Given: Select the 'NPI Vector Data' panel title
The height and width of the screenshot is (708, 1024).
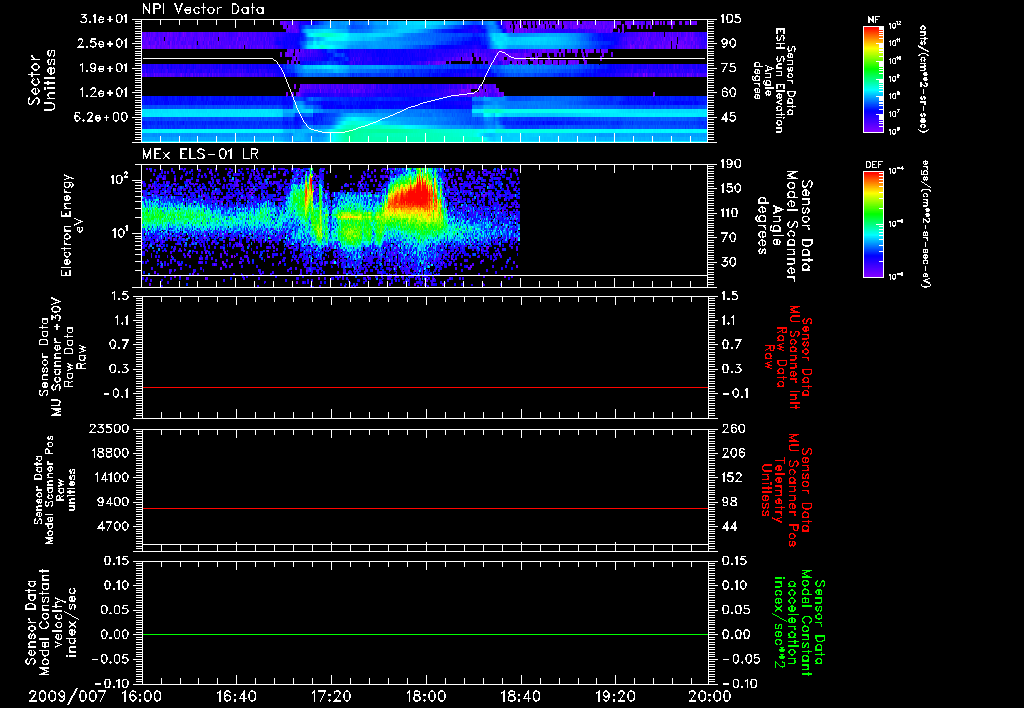Looking at the screenshot, I should [x=203, y=9].
